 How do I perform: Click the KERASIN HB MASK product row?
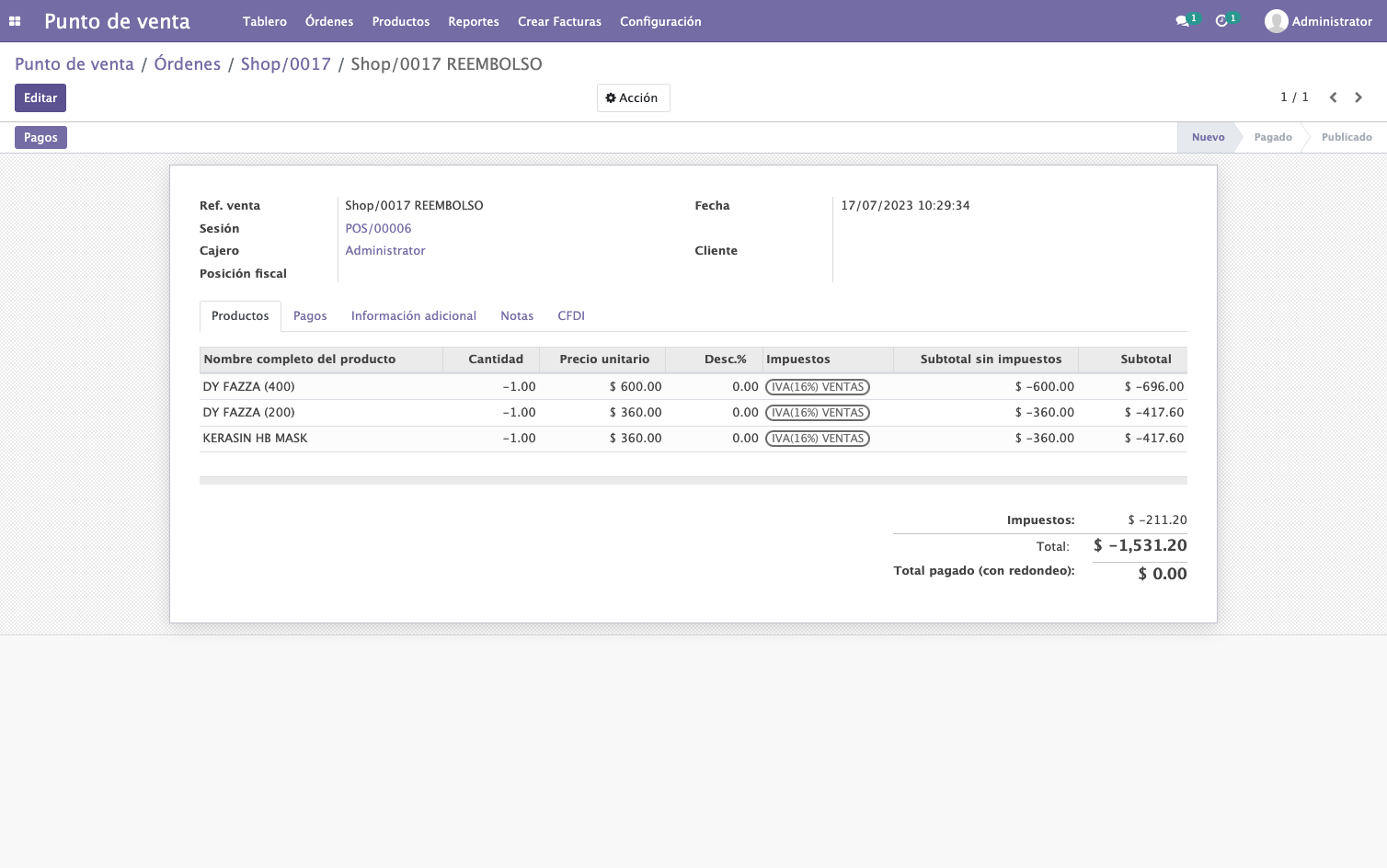coord(693,439)
